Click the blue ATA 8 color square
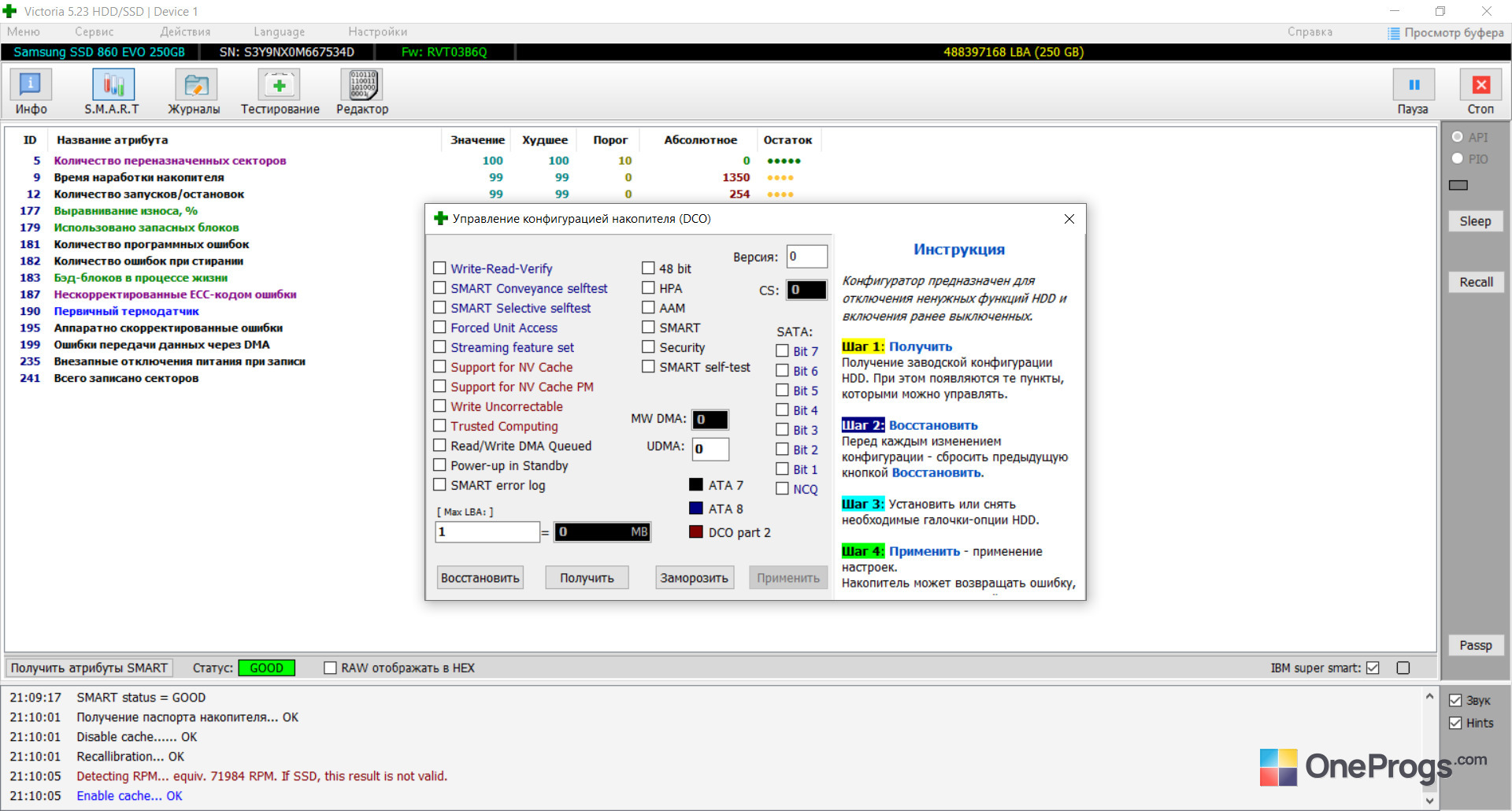 point(696,509)
